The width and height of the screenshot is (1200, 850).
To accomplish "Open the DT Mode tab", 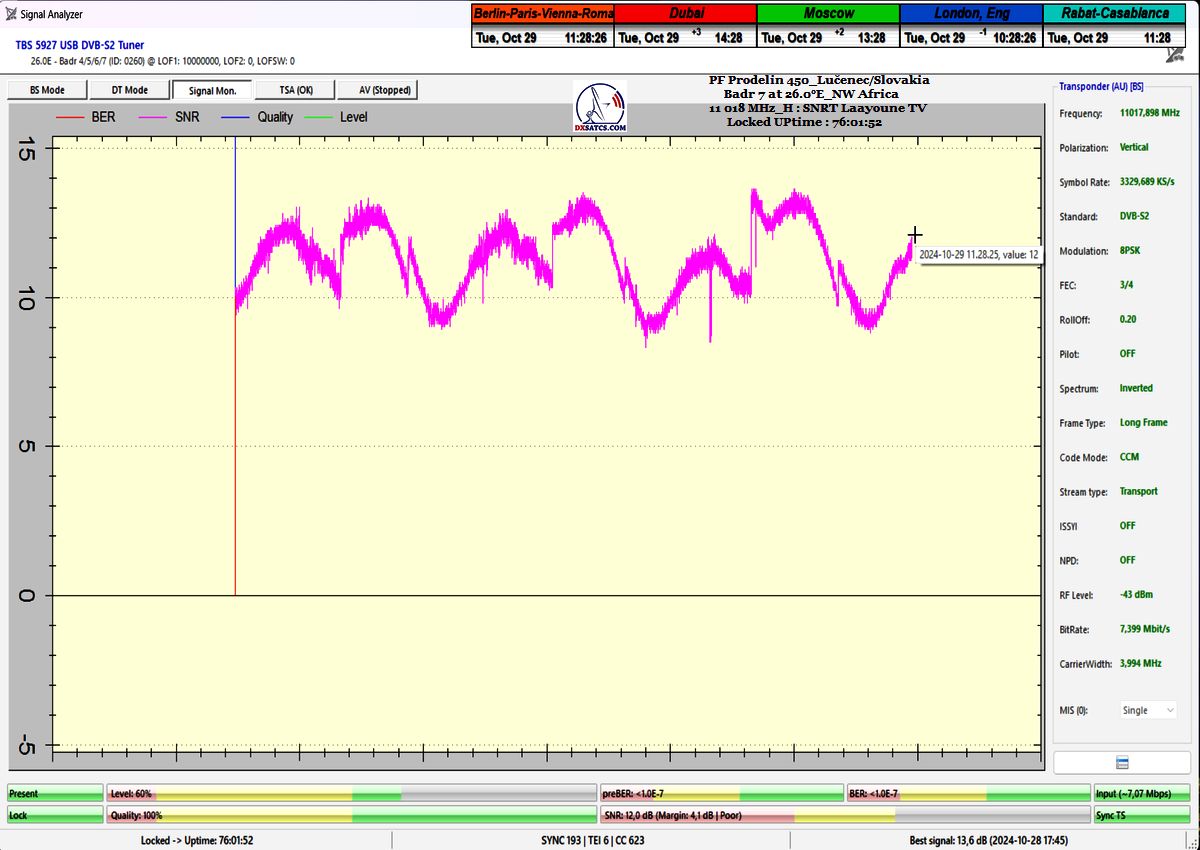I will [x=129, y=90].
